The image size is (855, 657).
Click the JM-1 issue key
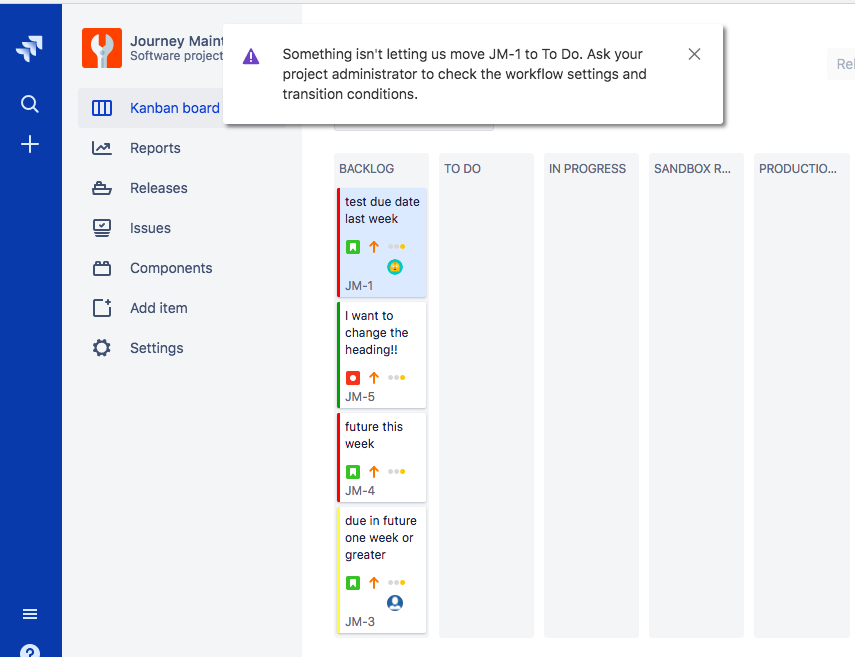tap(359, 286)
